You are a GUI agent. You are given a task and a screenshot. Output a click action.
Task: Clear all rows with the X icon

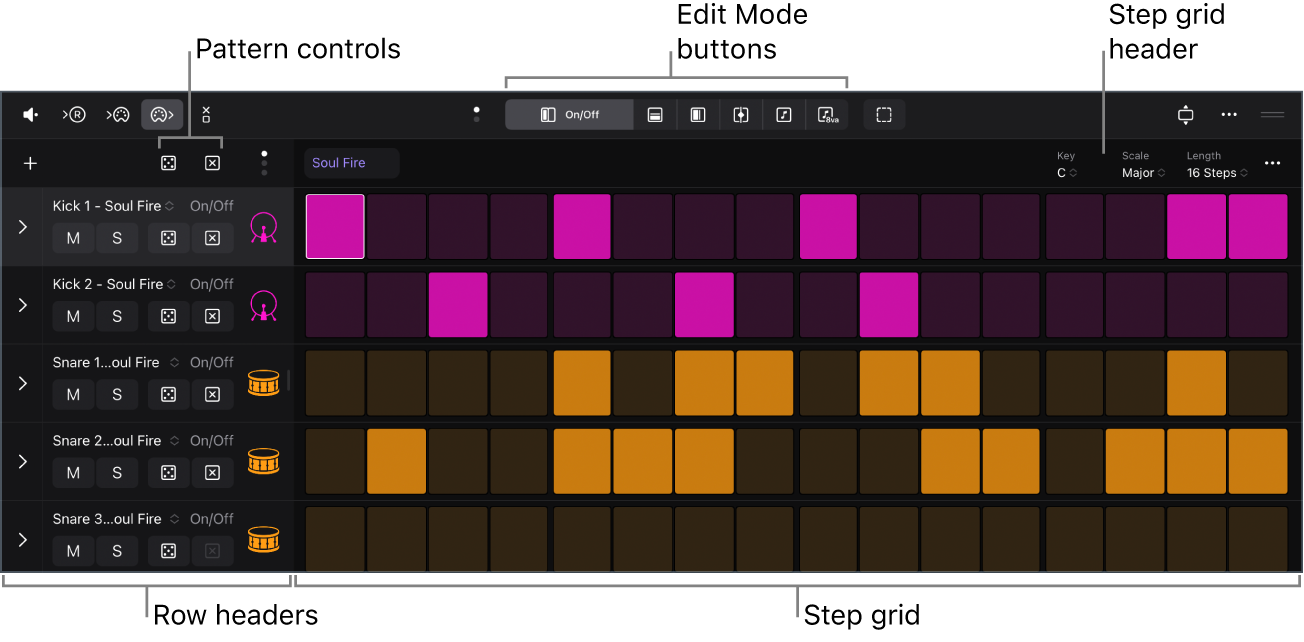tap(212, 162)
